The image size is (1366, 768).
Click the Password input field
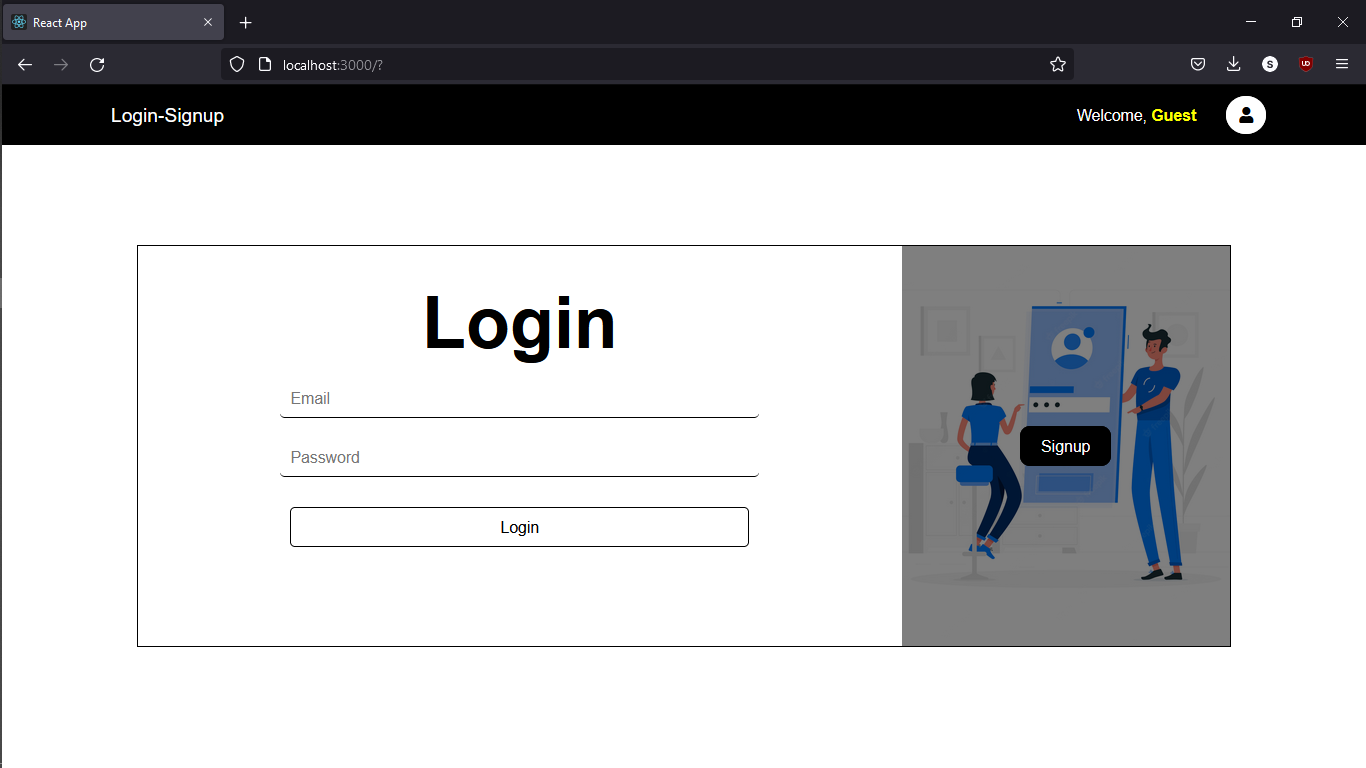[x=519, y=457]
